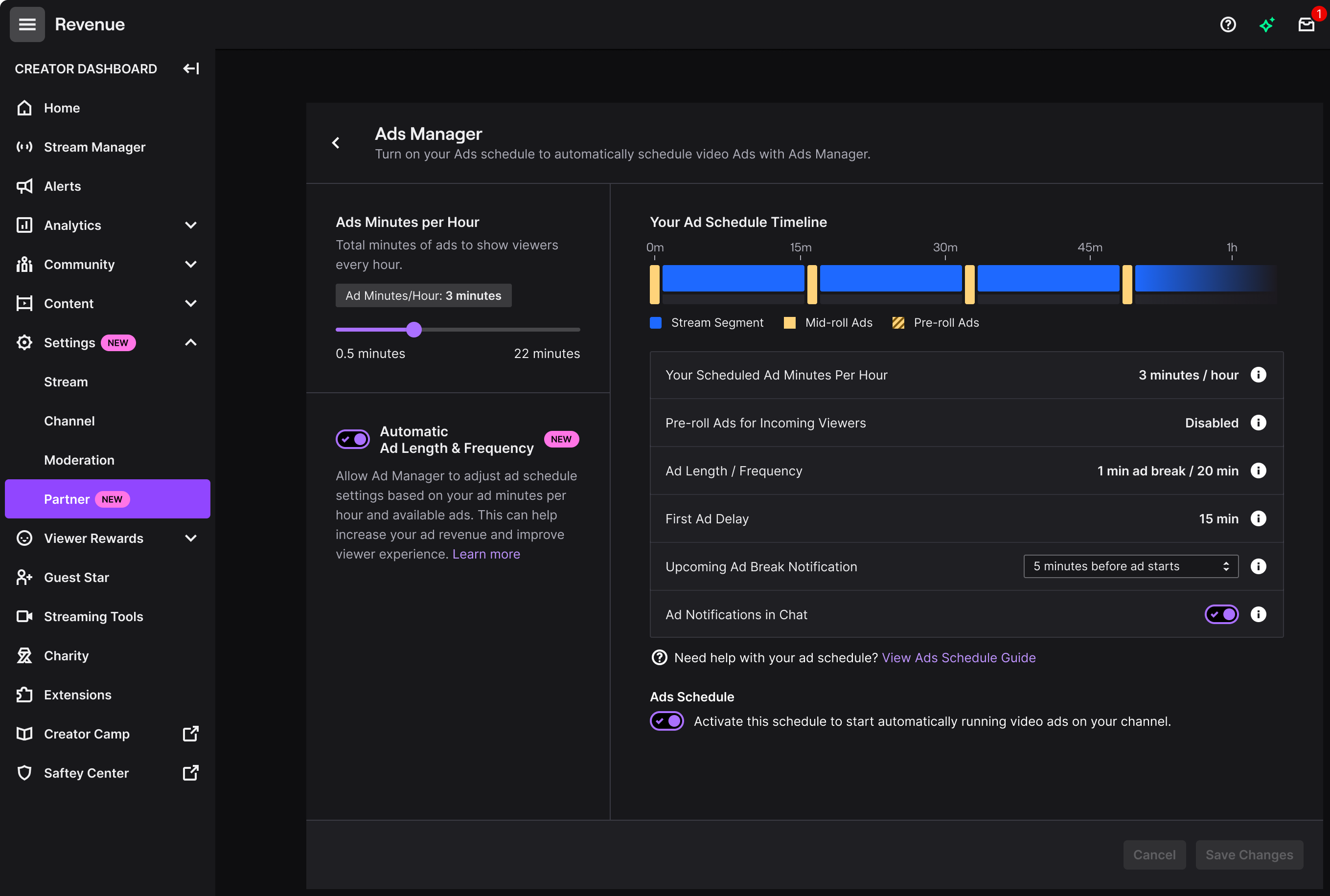Open View Ads Schedule Guide link
The width and height of the screenshot is (1330, 896).
pyautogui.click(x=959, y=658)
